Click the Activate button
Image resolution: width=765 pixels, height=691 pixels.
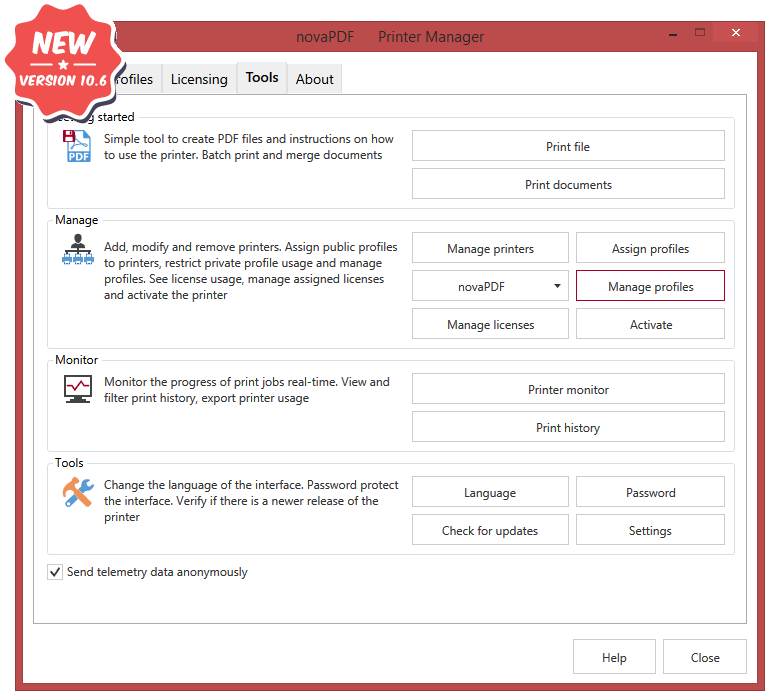[x=650, y=325]
